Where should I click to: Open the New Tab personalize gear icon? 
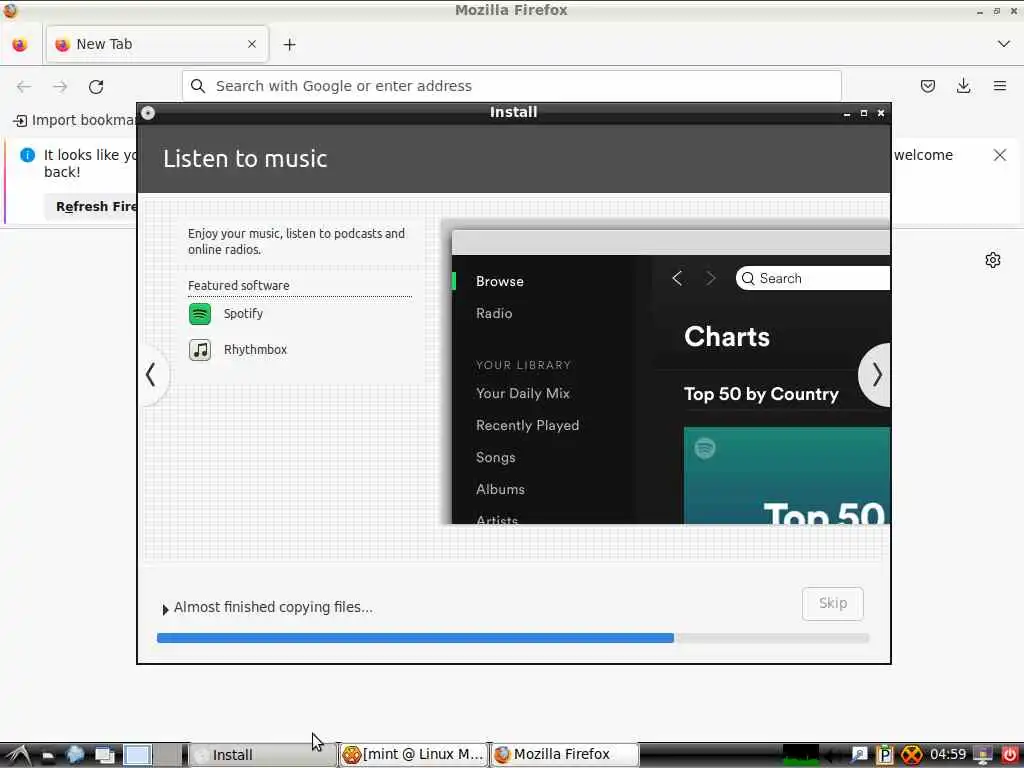[x=993, y=260]
